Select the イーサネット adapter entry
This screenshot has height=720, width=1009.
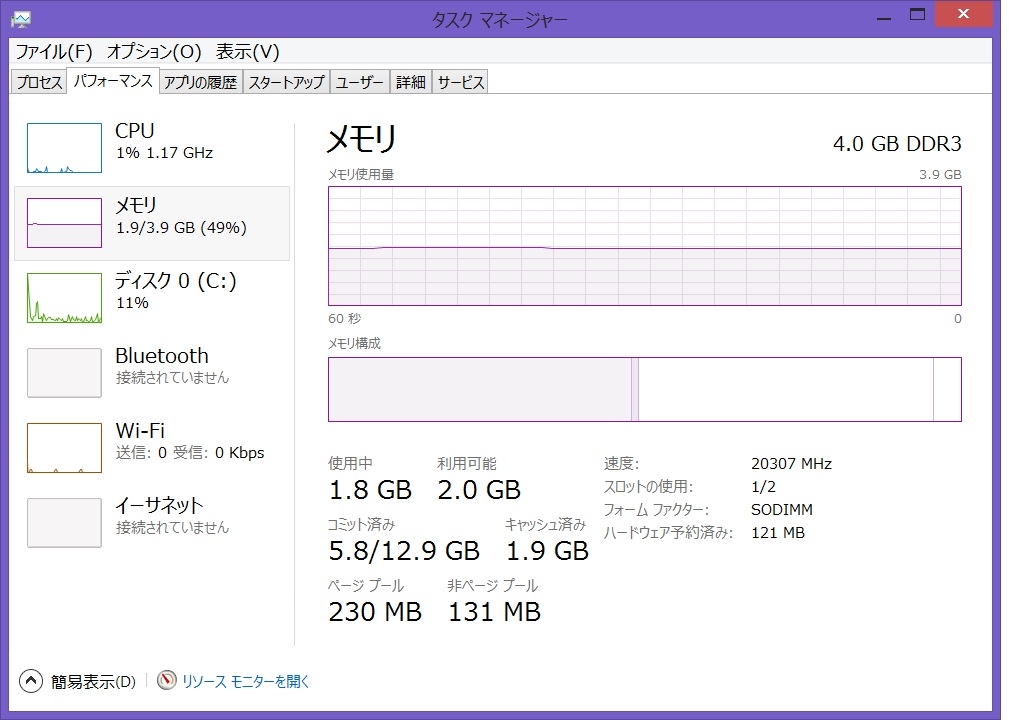[x=64, y=522]
